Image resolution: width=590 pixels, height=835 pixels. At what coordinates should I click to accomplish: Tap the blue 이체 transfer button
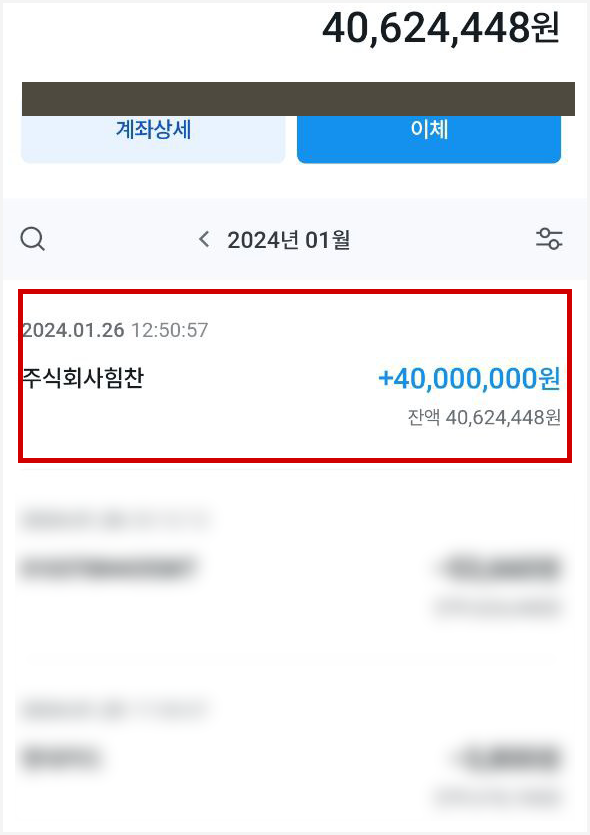(429, 137)
